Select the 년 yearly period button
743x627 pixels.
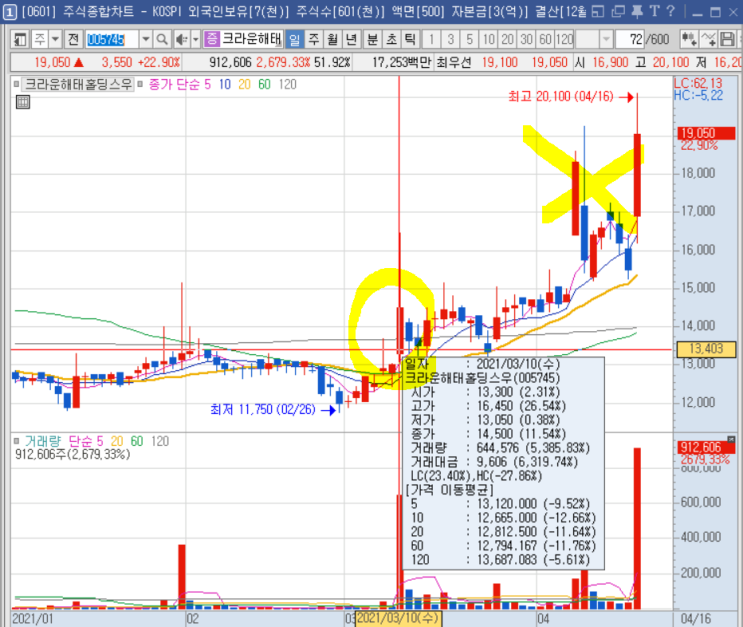(351, 39)
